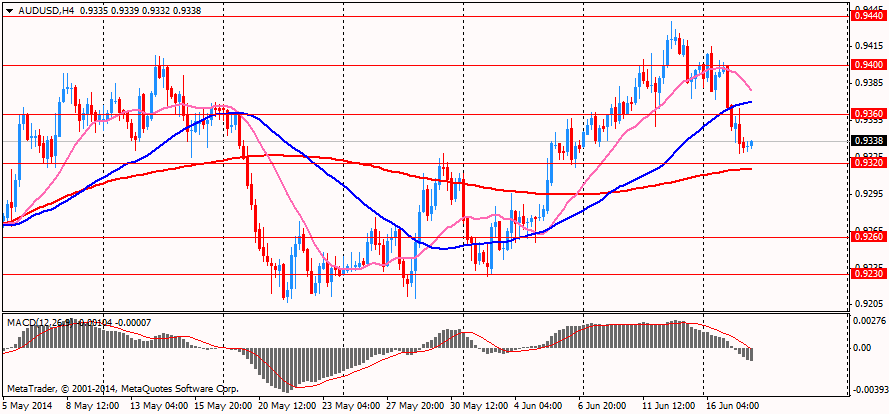Click the 20 May 12:00 time label
Viewport: 889px width, 414px height.
[x=288, y=406]
